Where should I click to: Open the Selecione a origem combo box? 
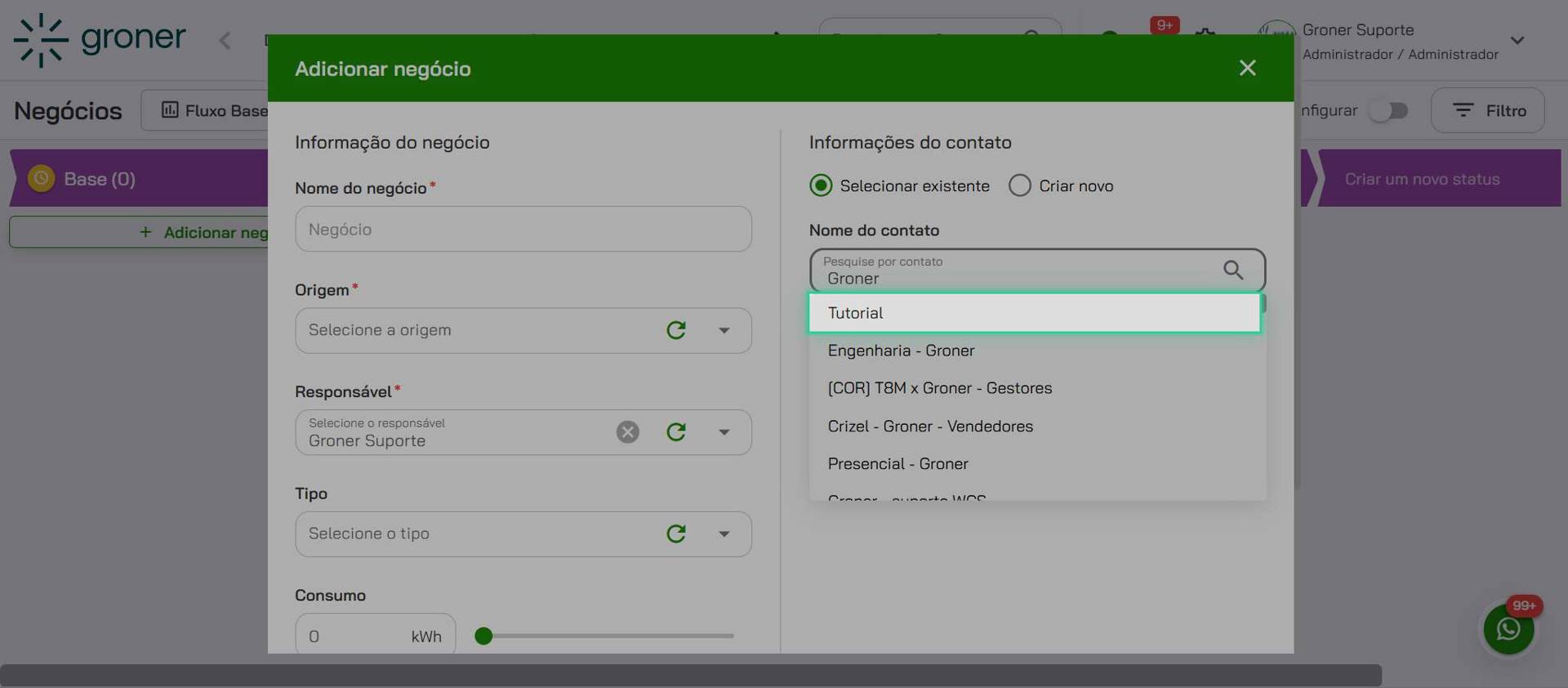point(523,330)
